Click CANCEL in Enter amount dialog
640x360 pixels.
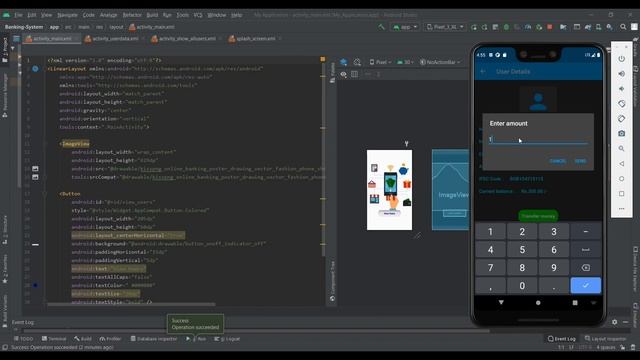pyautogui.click(x=558, y=161)
